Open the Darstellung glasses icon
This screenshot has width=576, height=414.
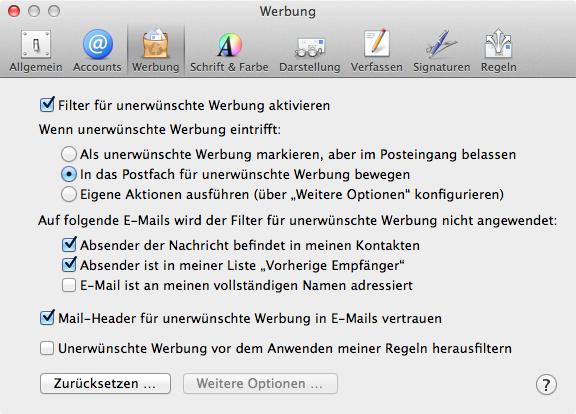[x=310, y=47]
